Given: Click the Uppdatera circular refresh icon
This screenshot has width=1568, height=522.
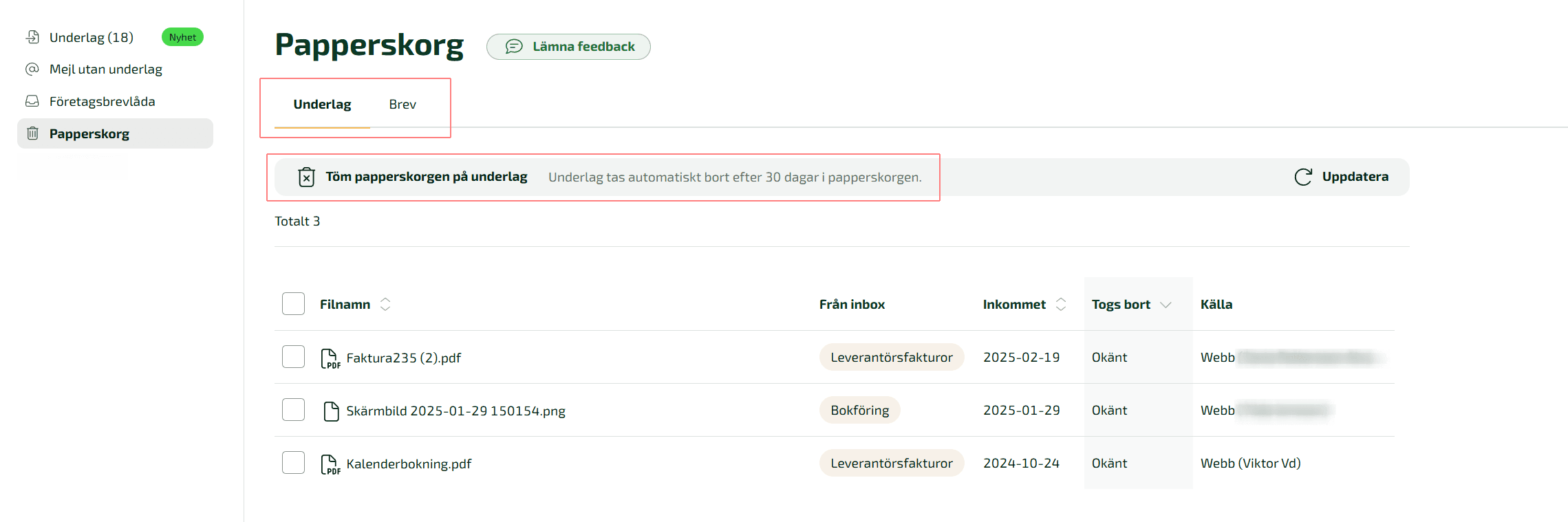Looking at the screenshot, I should pos(1303,177).
